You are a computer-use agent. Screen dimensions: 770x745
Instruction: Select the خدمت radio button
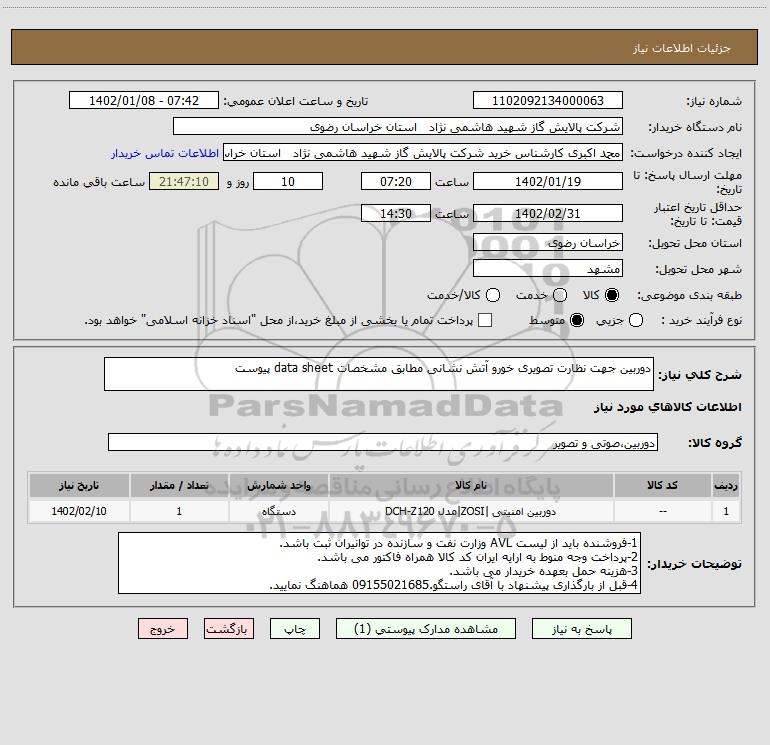point(560,295)
